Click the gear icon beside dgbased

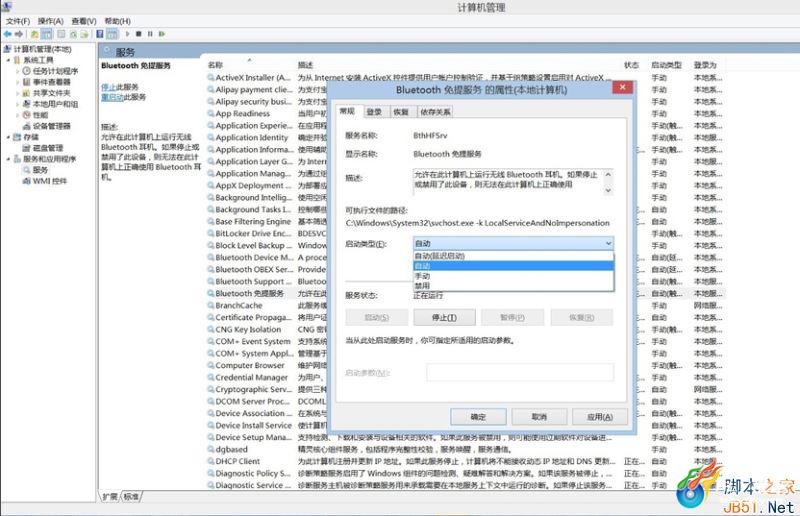click(211, 449)
